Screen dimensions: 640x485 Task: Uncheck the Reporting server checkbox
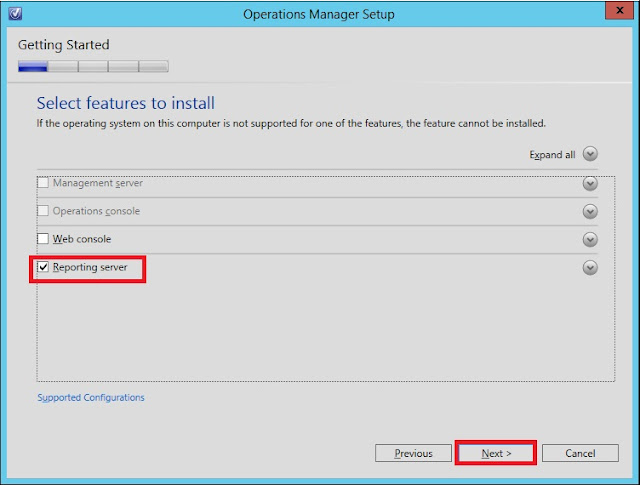[x=43, y=267]
